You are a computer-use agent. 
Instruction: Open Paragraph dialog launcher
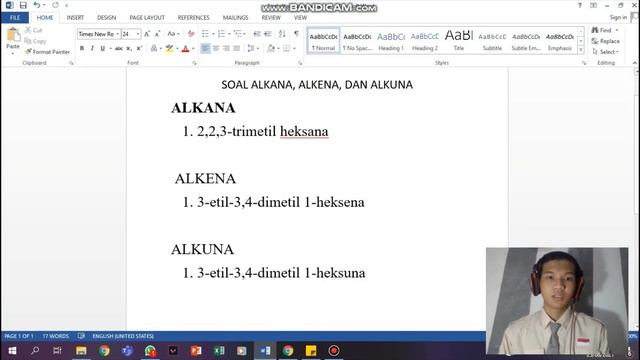(300, 63)
